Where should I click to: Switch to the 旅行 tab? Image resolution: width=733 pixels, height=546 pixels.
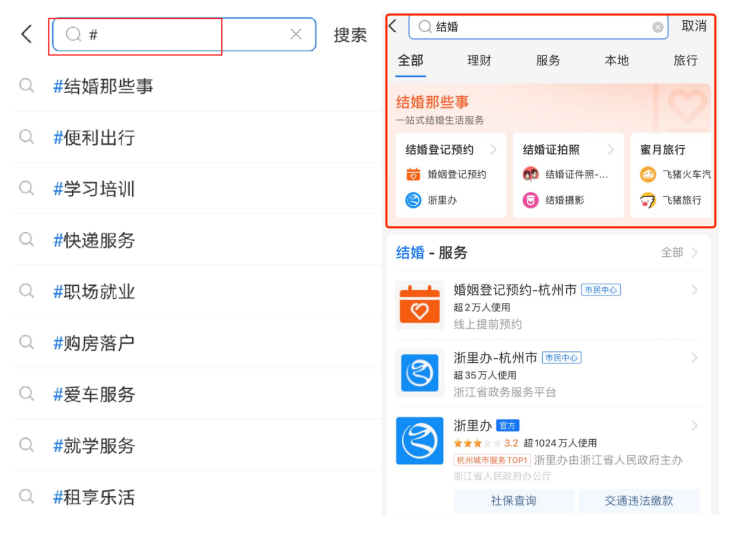685,60
